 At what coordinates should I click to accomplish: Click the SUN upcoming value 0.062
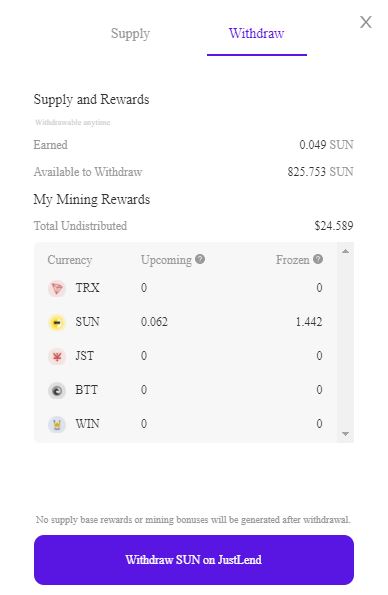(154, 322)
